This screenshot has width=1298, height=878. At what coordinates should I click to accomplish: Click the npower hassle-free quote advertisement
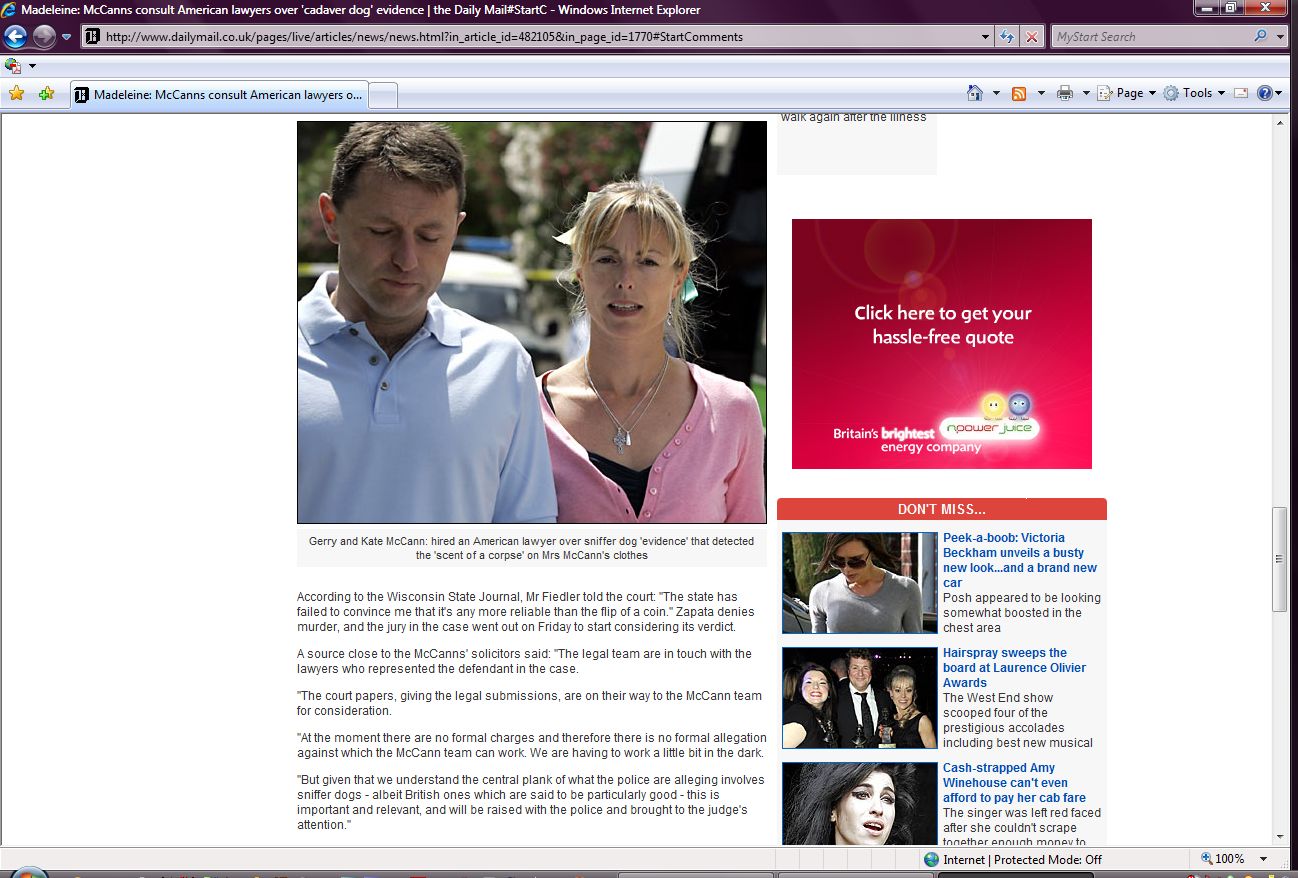click(941, 344)
